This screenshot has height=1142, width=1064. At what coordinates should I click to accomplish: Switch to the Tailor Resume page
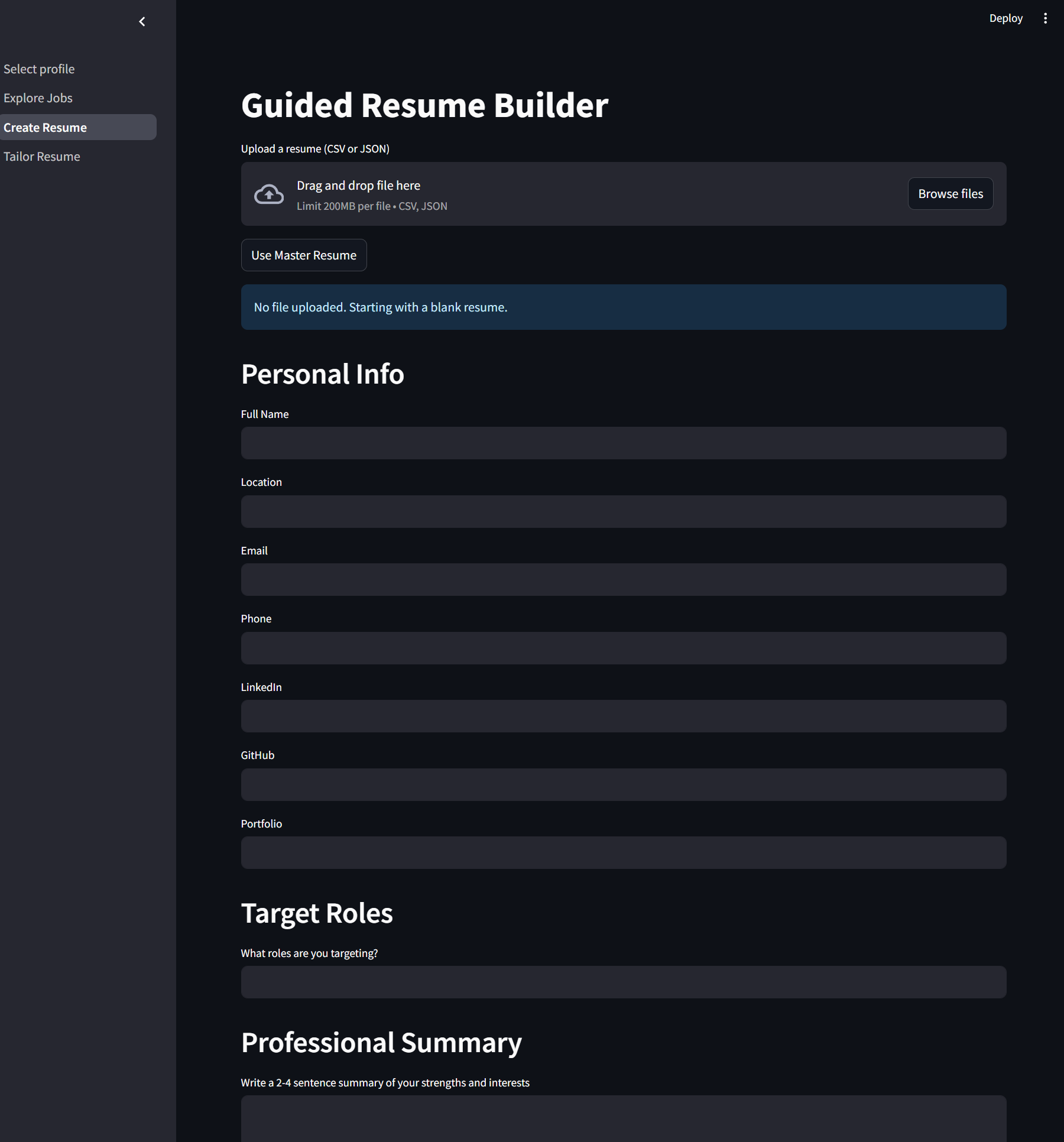click(41, 157)
